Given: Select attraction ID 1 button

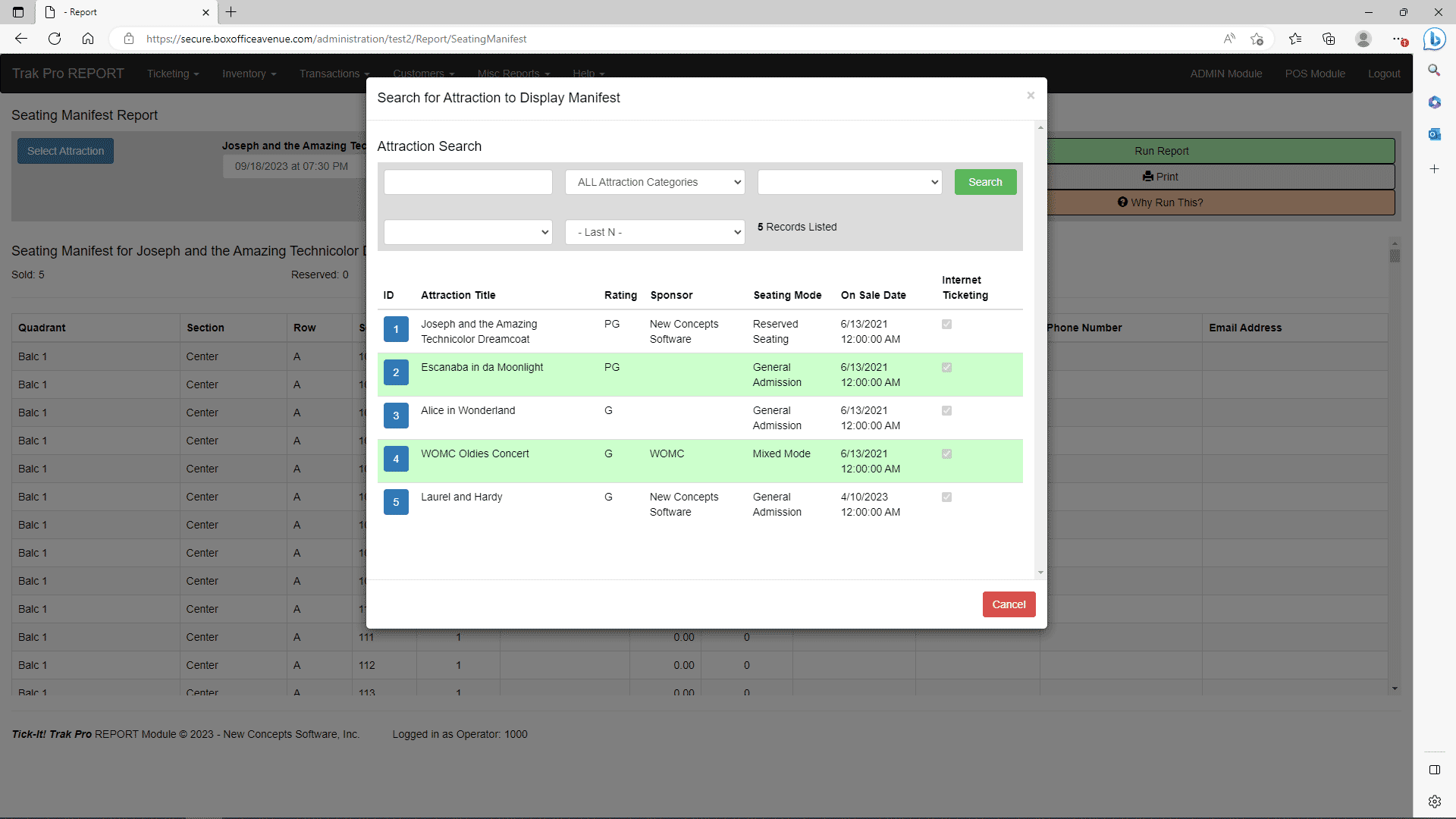Looking at the screenshot, I should coord(396,329).
